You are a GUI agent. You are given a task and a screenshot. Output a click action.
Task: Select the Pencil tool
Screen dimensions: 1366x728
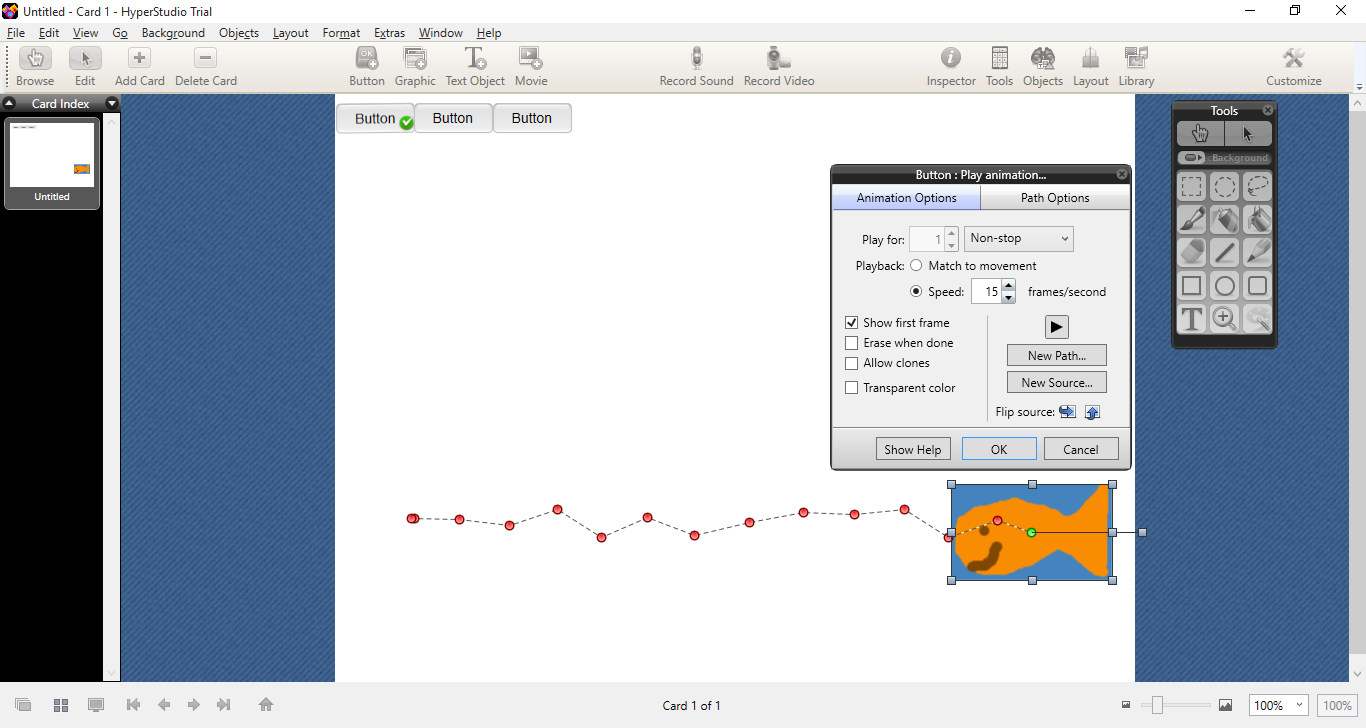coord(1258,252)
